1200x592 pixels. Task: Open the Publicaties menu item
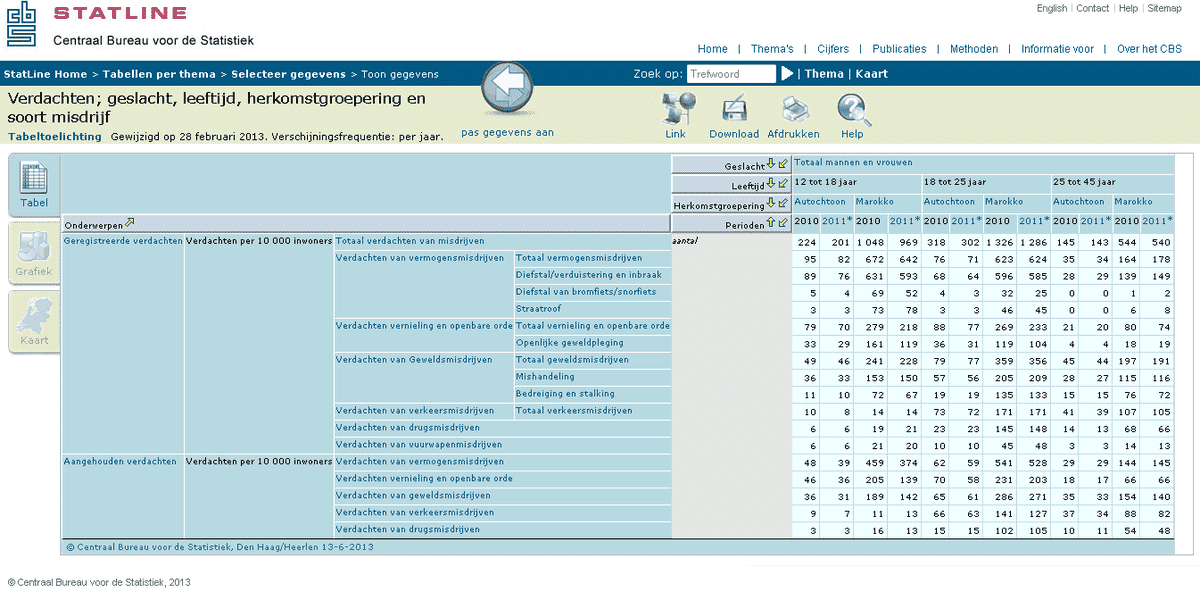tap(899, 49)
